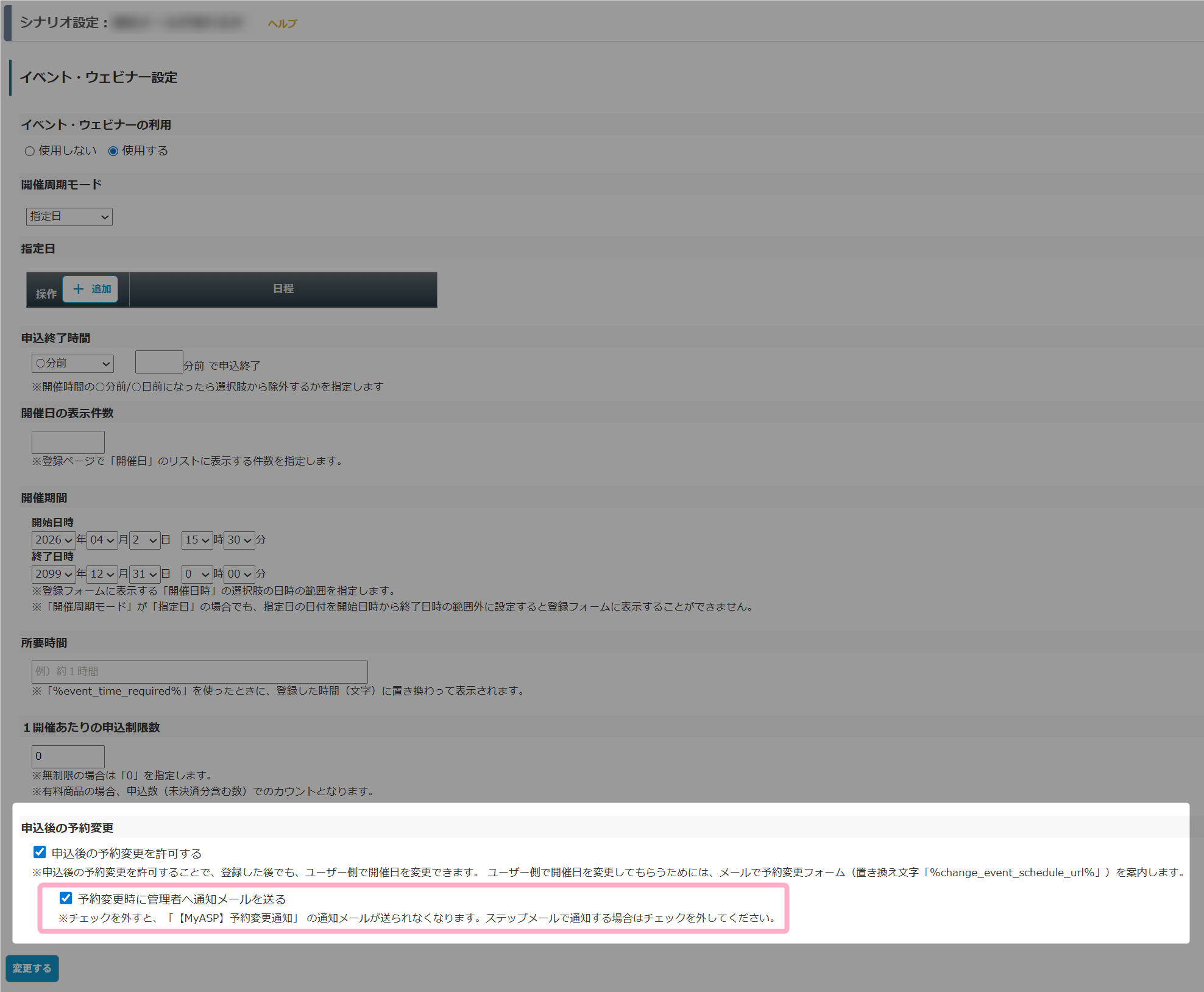Image resolution: width=1204 pixels, height=992 pixels.
Task: Click the 所要時間 text field
Action: [199, 671]
